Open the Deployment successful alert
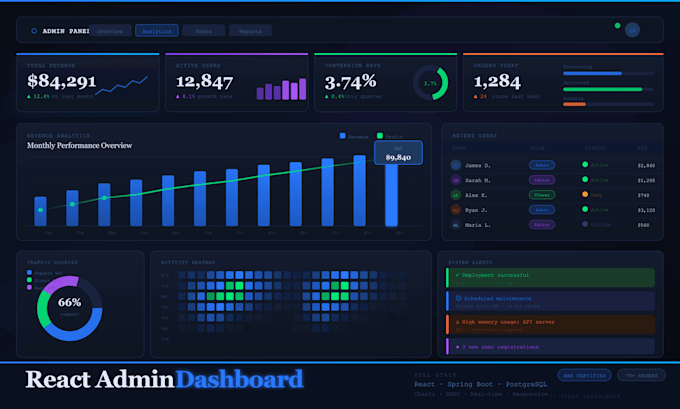 coord(550,278)
